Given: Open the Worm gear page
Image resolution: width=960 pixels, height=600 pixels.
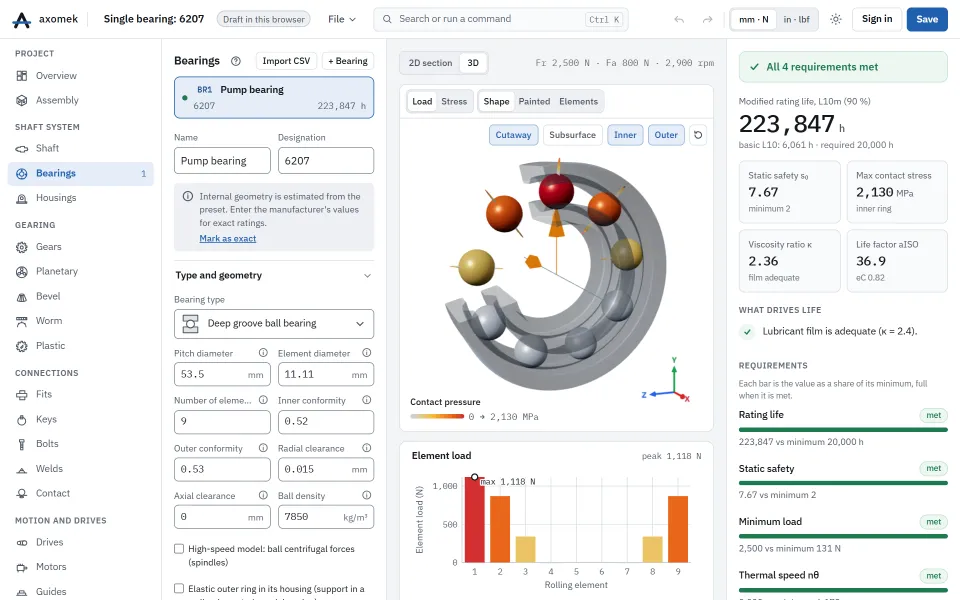Looking at the screenshot, I should coord(81,321).
